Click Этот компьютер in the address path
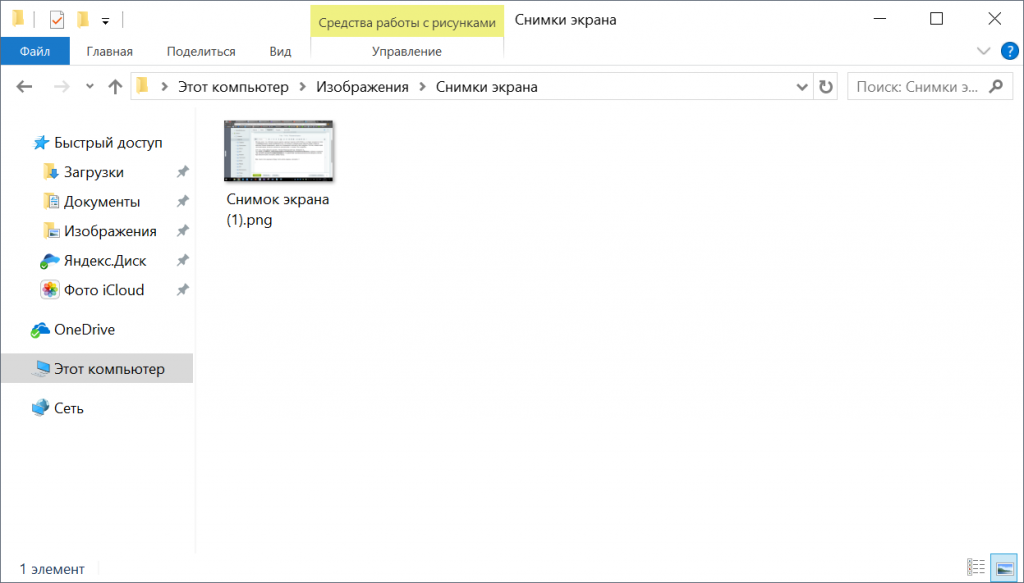 (x=233, y=87)
